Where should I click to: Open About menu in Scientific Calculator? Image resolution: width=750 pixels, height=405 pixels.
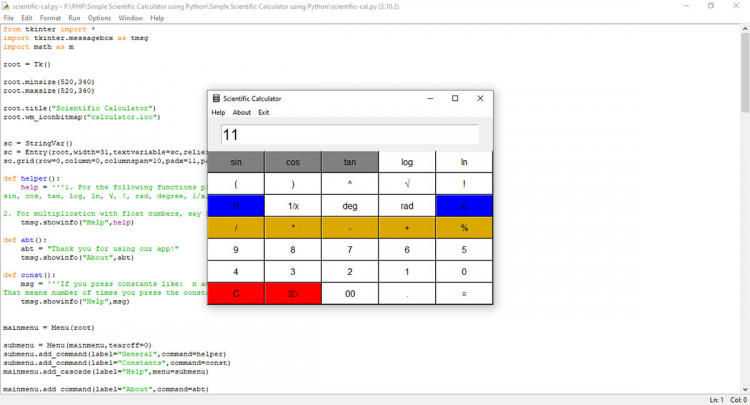pos(242,112)
